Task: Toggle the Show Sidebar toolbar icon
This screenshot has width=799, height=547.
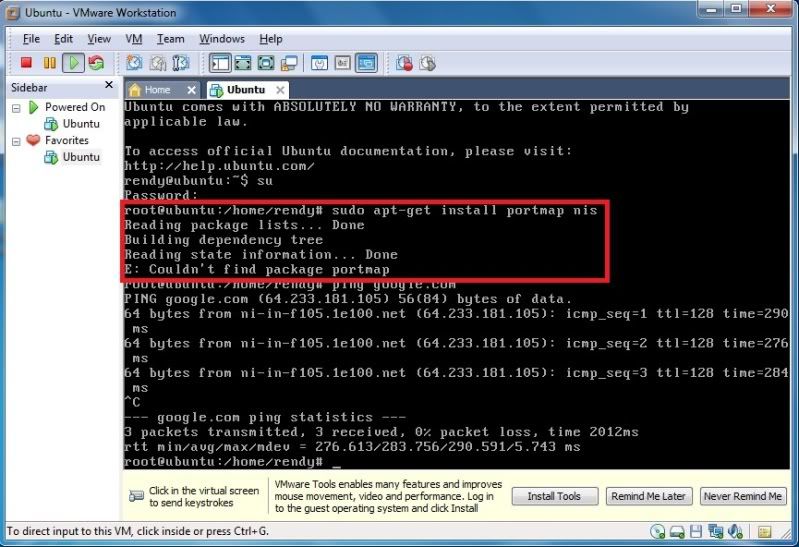Action: (x=220, y=63)
